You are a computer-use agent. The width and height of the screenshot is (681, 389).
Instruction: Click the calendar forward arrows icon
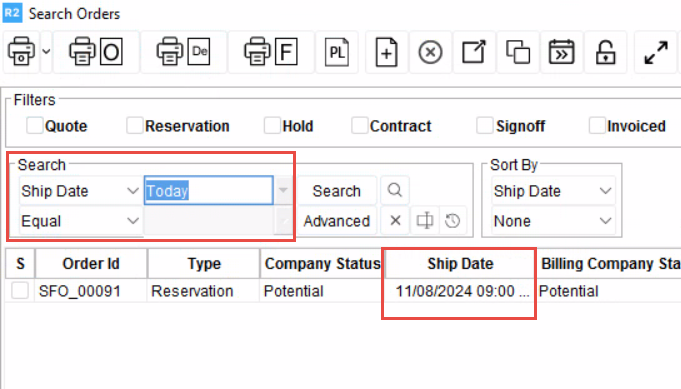pyautogui.click(x=562, y=52)
